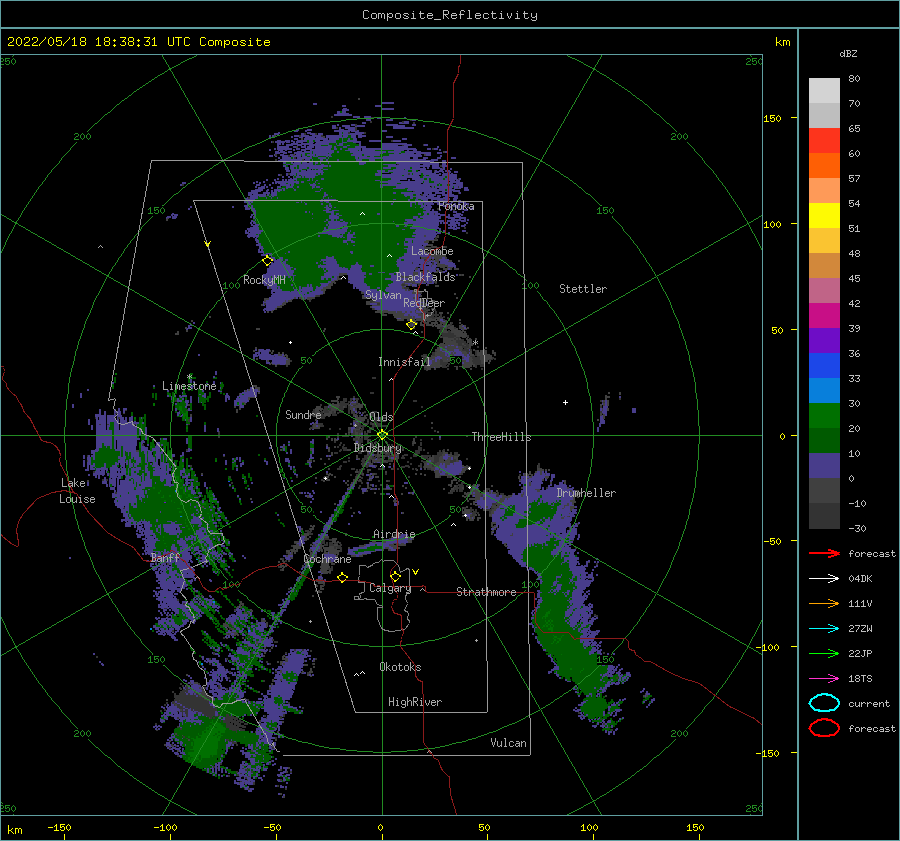Viewport: 900px width, 841px height.
Task: Select the purple 39-36 dBZ swatch
Action: (x=824, y=341)
